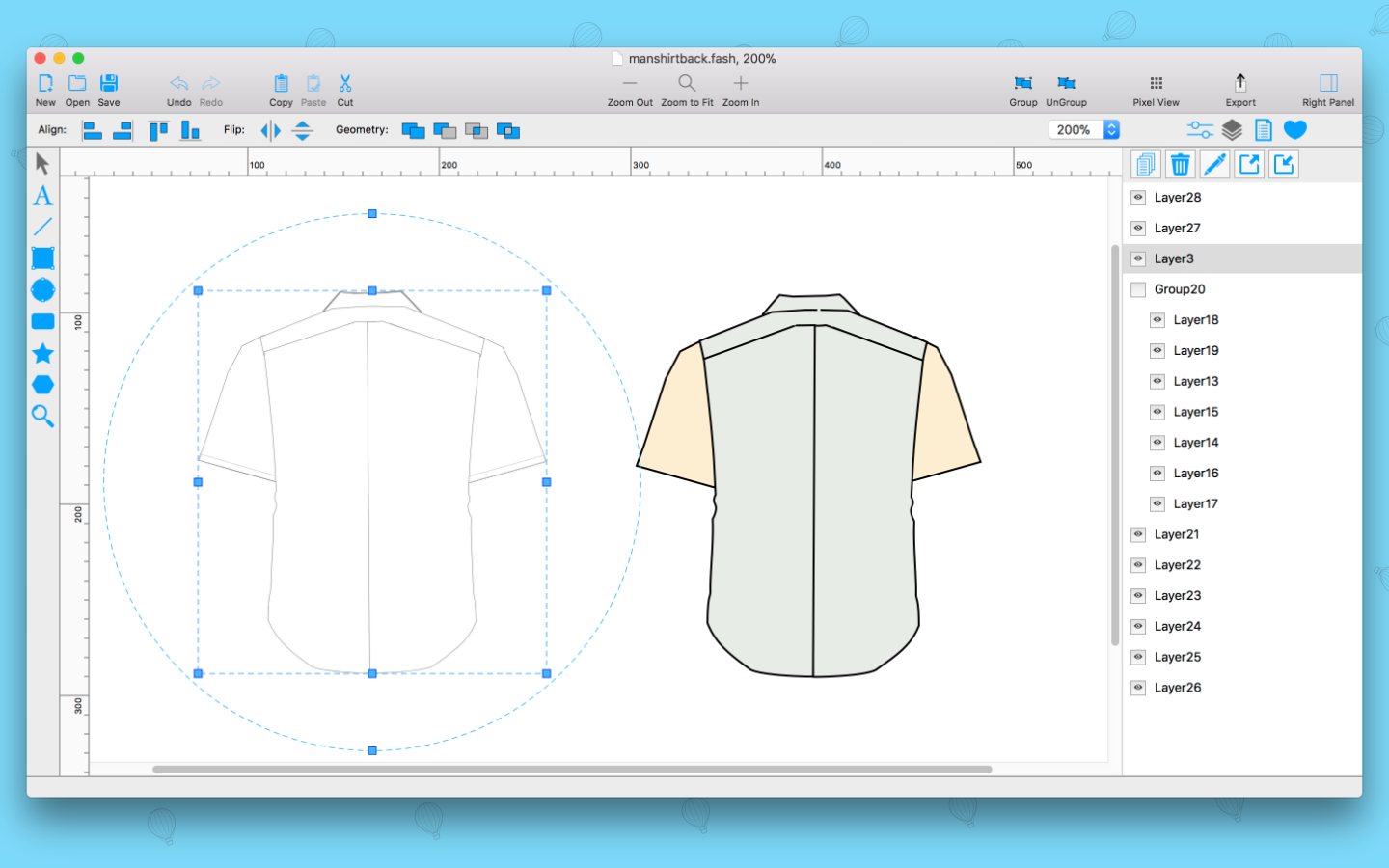Toggle the Right Panel
This screenshot has width=1389, height=868.
(1327, 90)
